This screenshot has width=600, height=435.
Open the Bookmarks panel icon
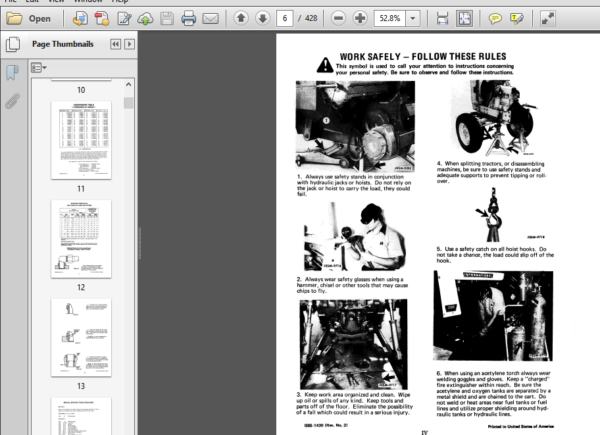tap(12, 72)
